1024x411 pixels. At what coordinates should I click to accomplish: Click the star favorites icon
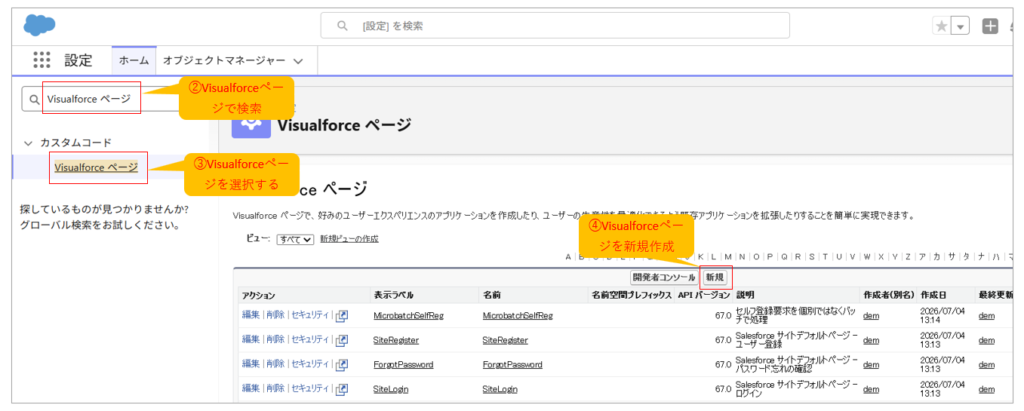(x=942, y=26)
